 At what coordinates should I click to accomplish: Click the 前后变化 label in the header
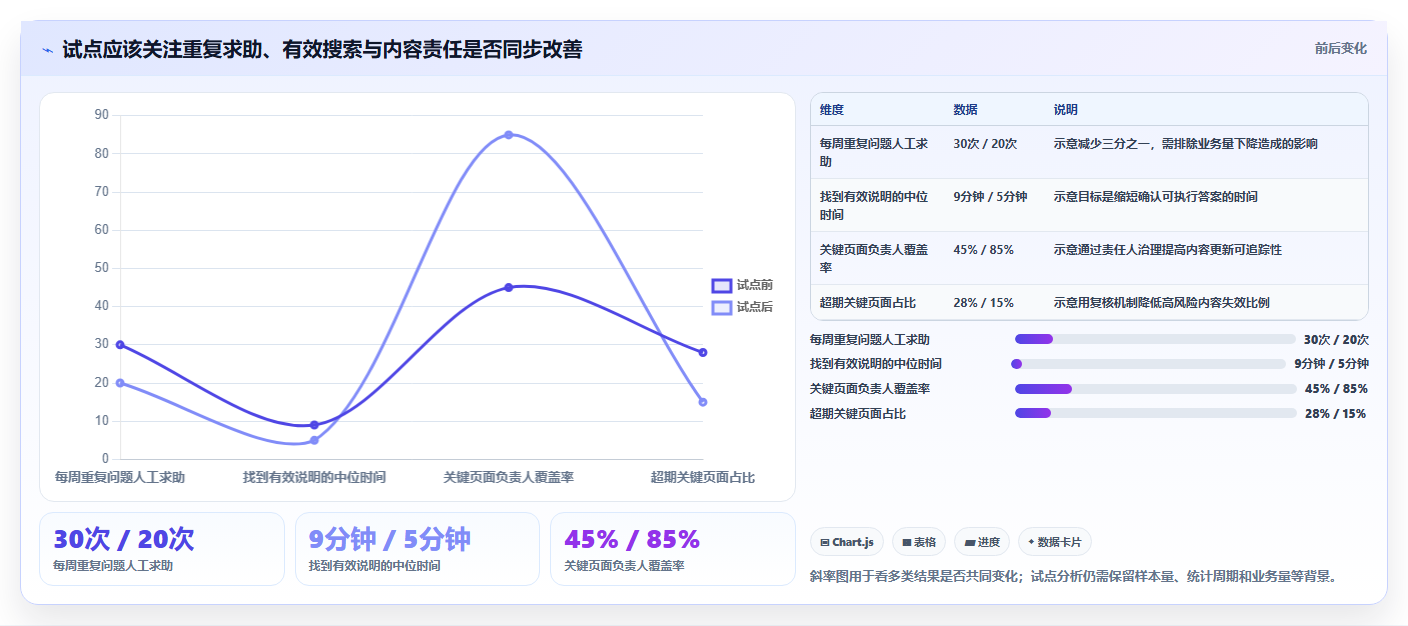(x=1341, y=49)
